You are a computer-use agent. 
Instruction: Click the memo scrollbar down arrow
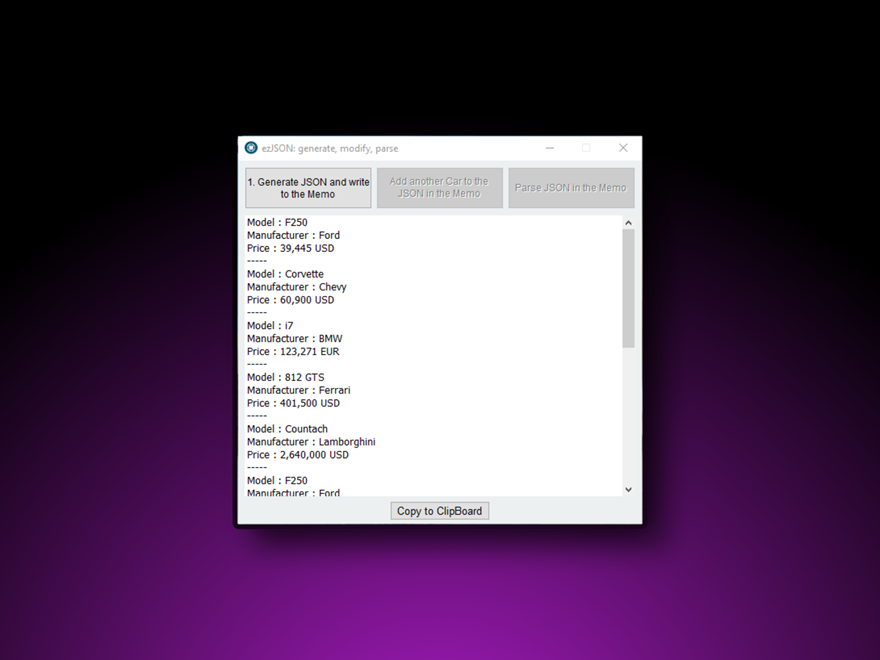point(628,489)
